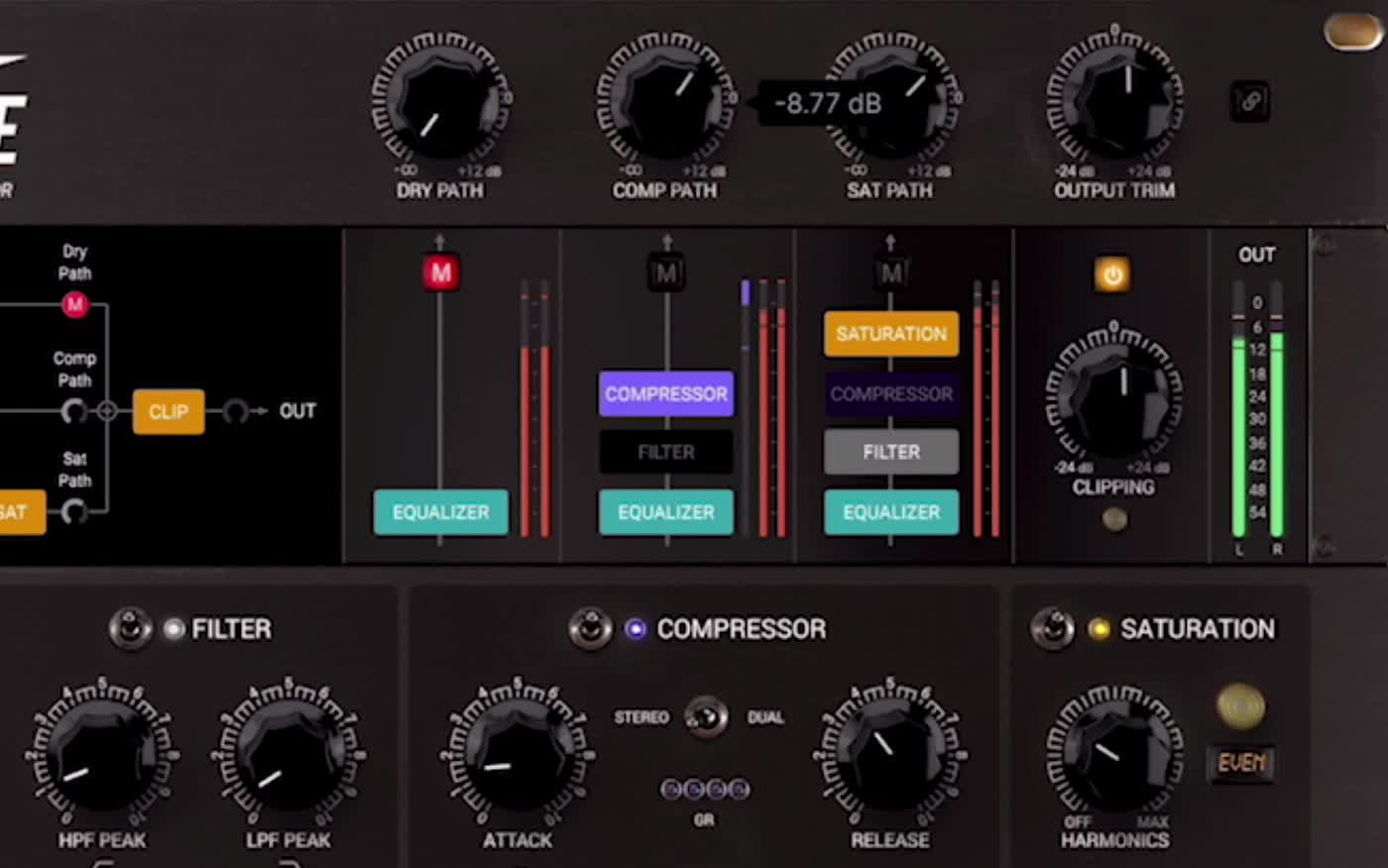Flip the COMPRESSOR section toggle switch
This screenshot has width=1388, height=868.
(x=590, y=629)
